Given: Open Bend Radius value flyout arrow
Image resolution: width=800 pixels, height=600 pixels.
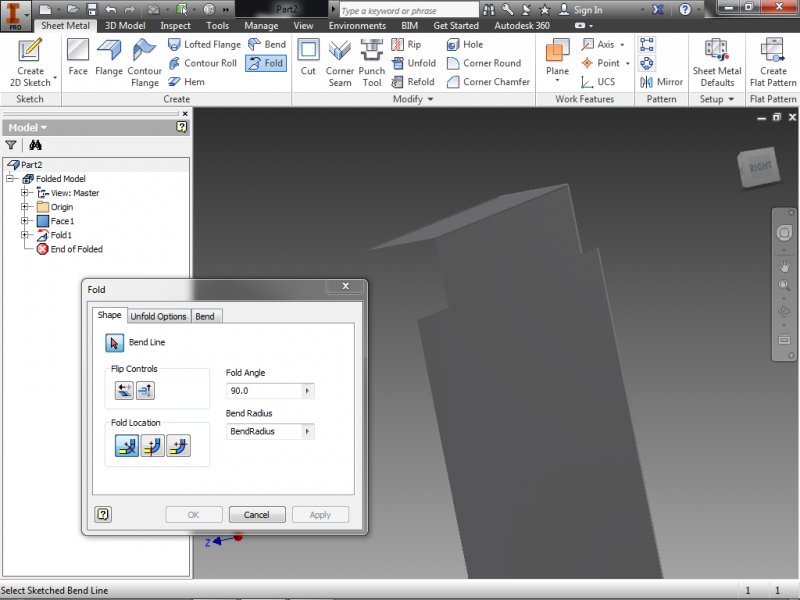Looking at the screenshot, I should (307, 432).
